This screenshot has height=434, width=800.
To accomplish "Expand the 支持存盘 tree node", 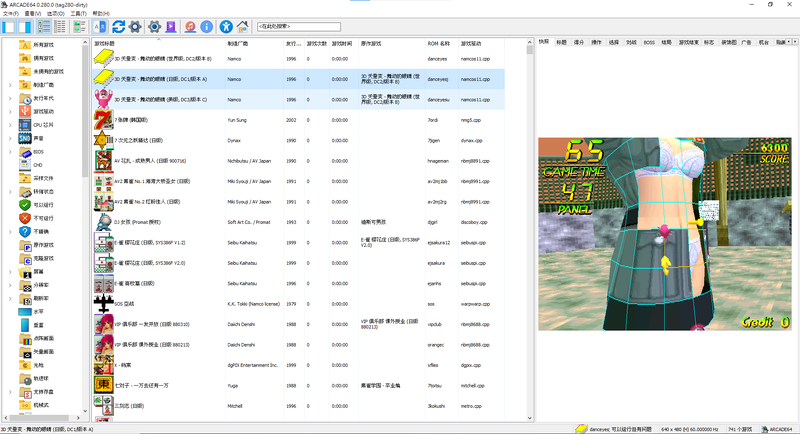I will [x=10, y=392].
